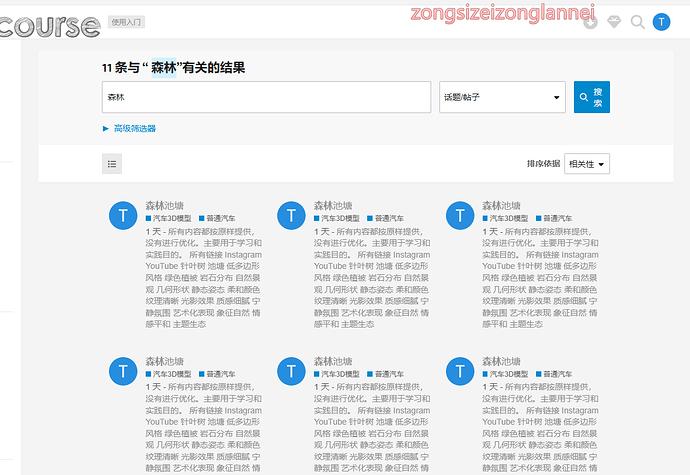690x475 pixels.
Task: Click the '11 条与森林有关的结果' heading
Action: click(x=173, y=68)
